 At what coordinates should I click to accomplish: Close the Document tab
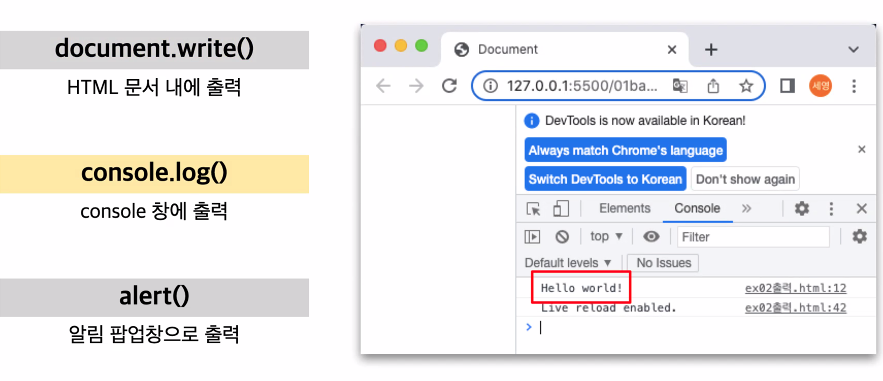[x=671, y=50]
